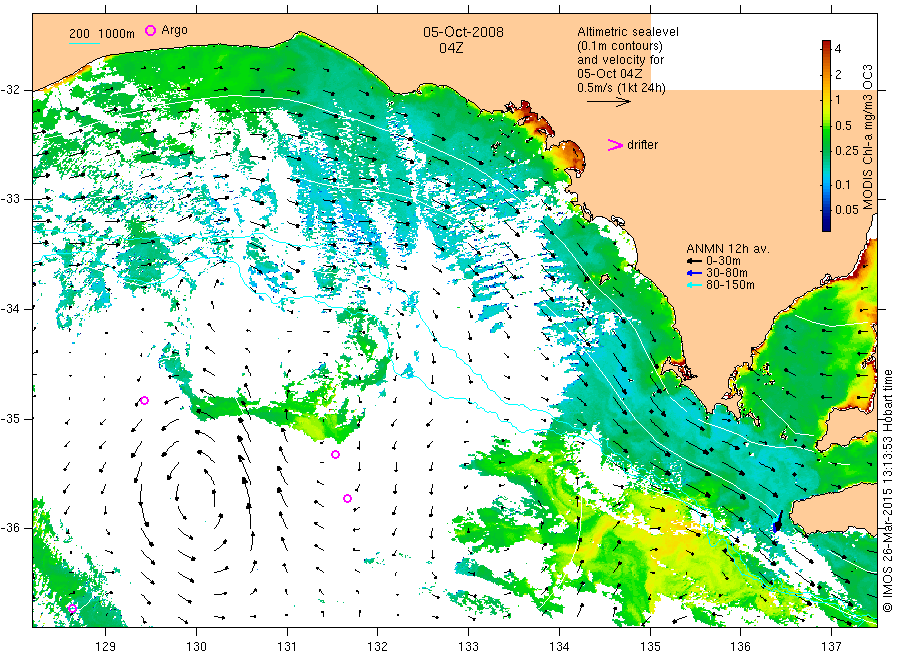900x660 pixels.
Task: Click the colorbar value 0.25
Action: [847, 151]
